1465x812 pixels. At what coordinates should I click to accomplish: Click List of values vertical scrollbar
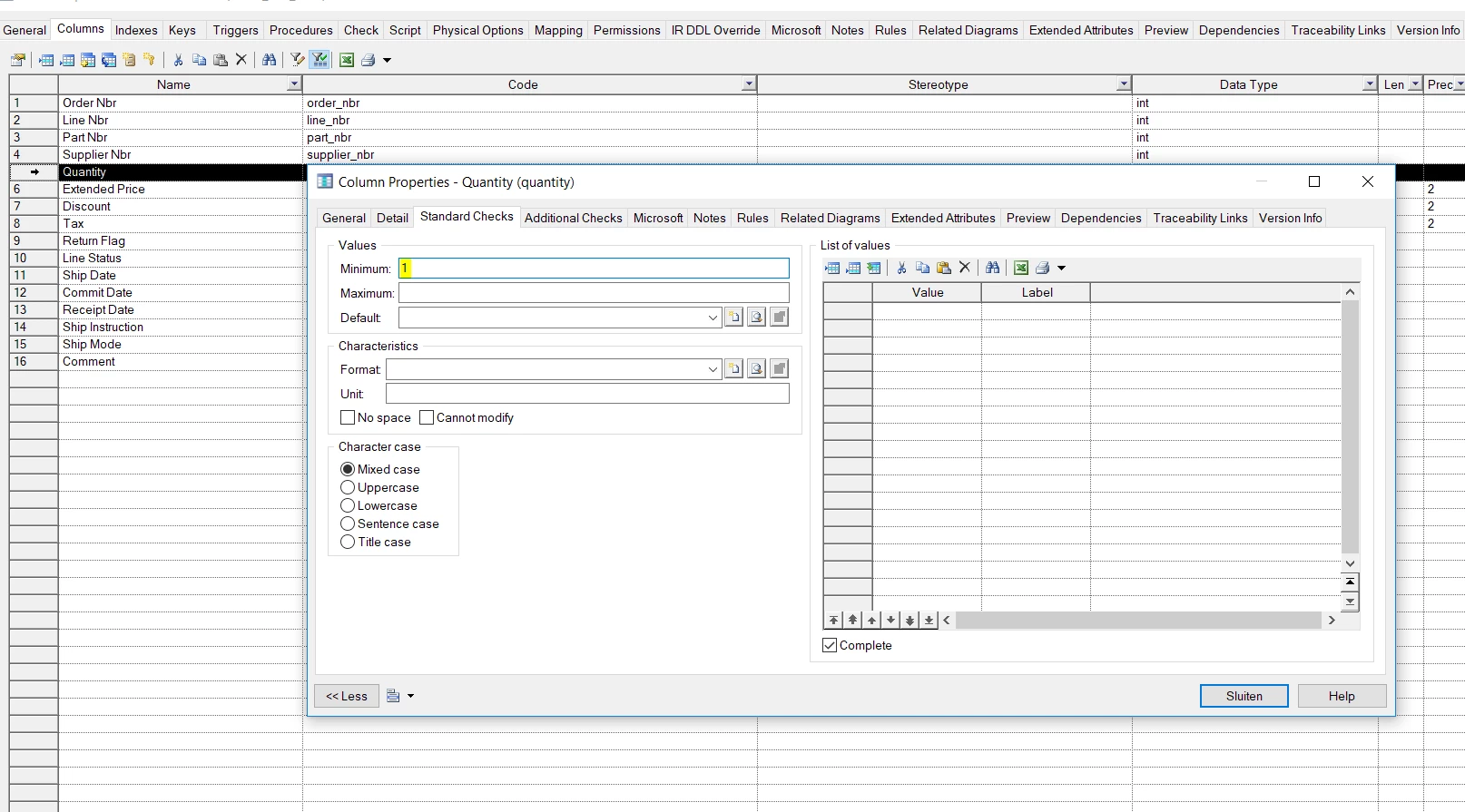1350,426
